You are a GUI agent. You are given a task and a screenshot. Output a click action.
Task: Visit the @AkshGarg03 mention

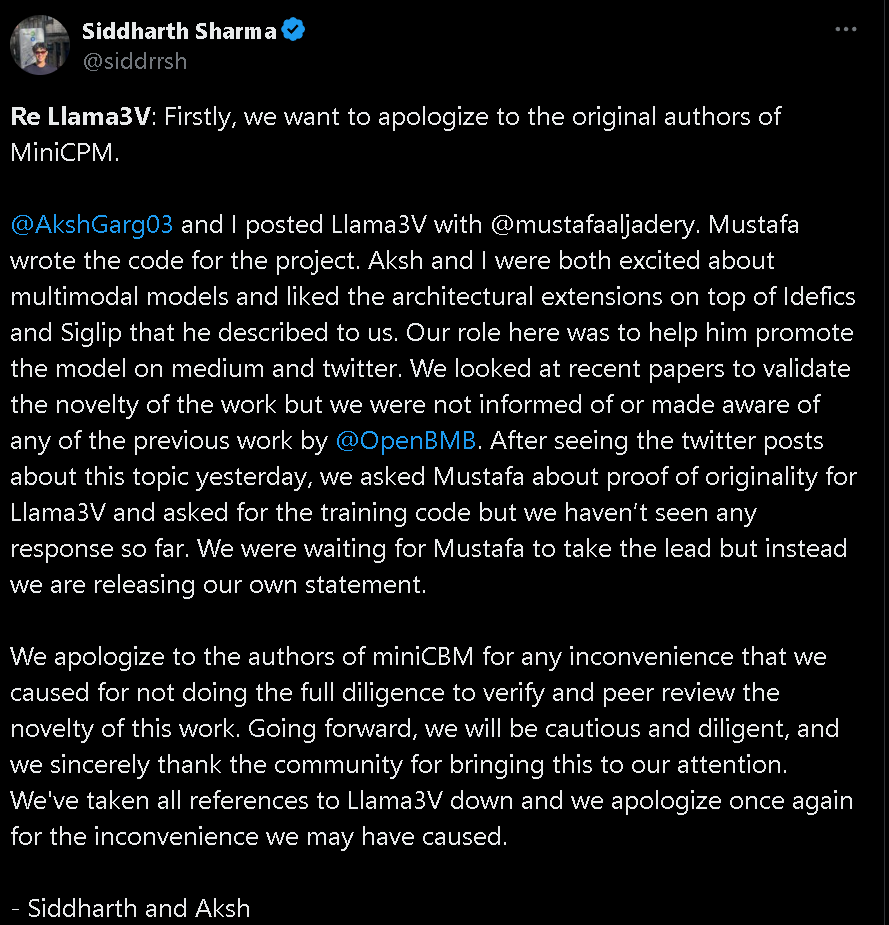[92, 224]
